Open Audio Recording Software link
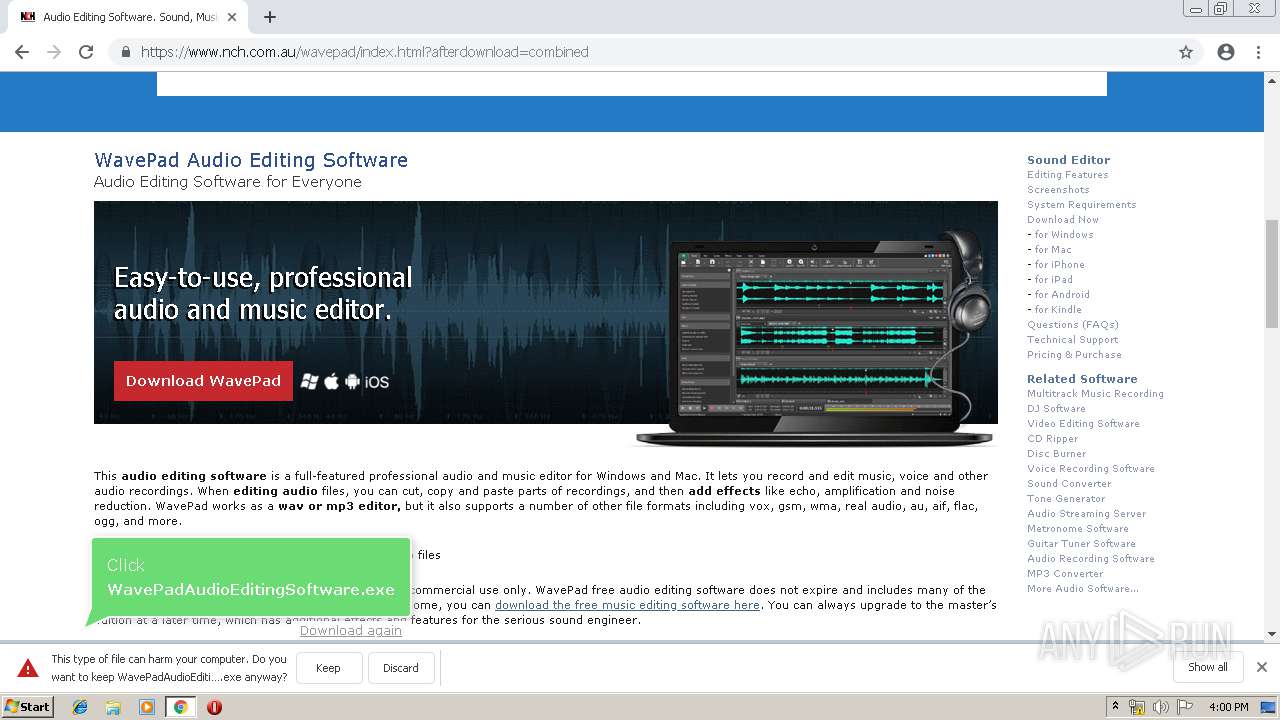Image resolution: width=1280 pixels, height=720 pixels. pos(1090,559)
